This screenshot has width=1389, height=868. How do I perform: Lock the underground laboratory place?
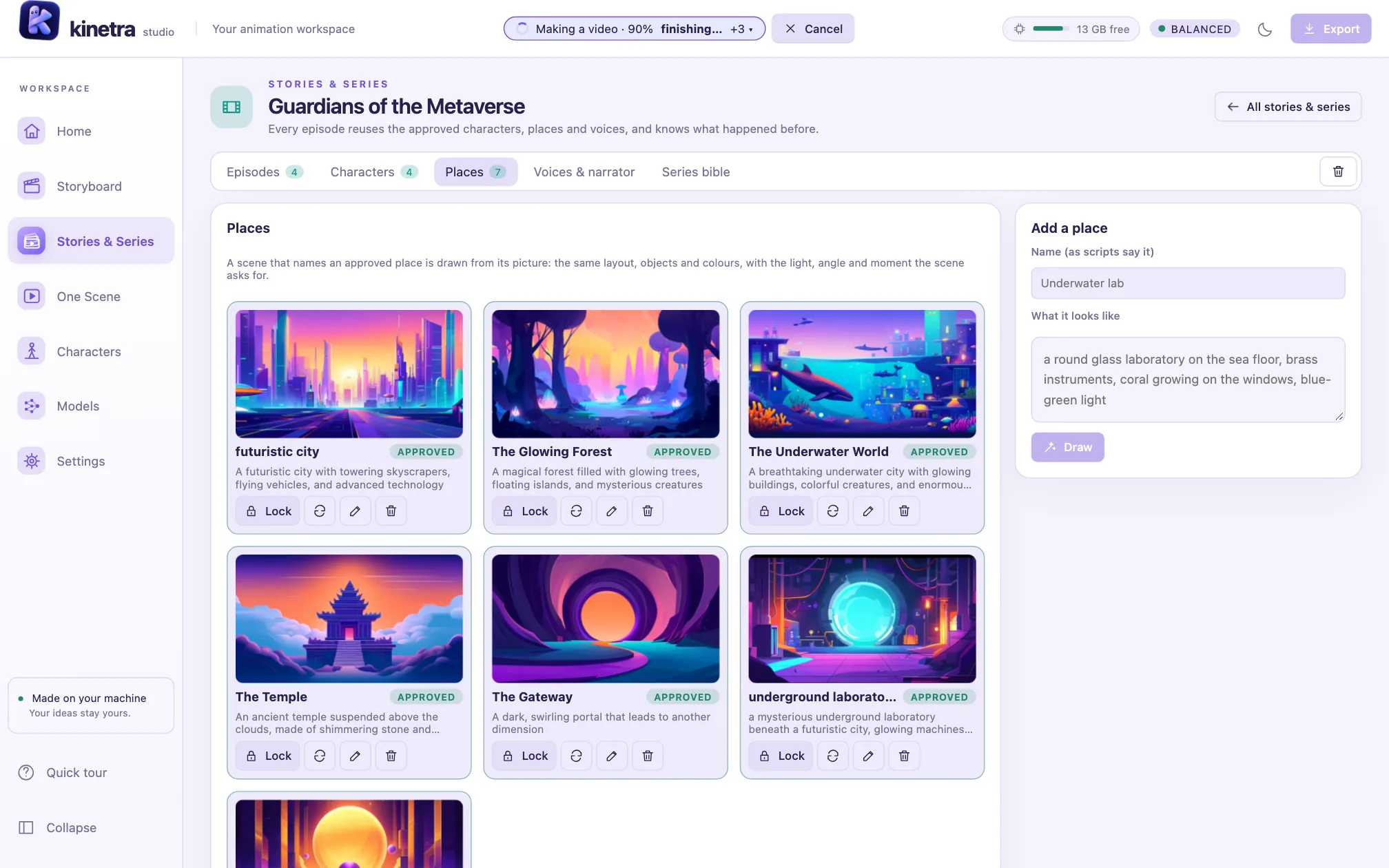tap(781, 756)
